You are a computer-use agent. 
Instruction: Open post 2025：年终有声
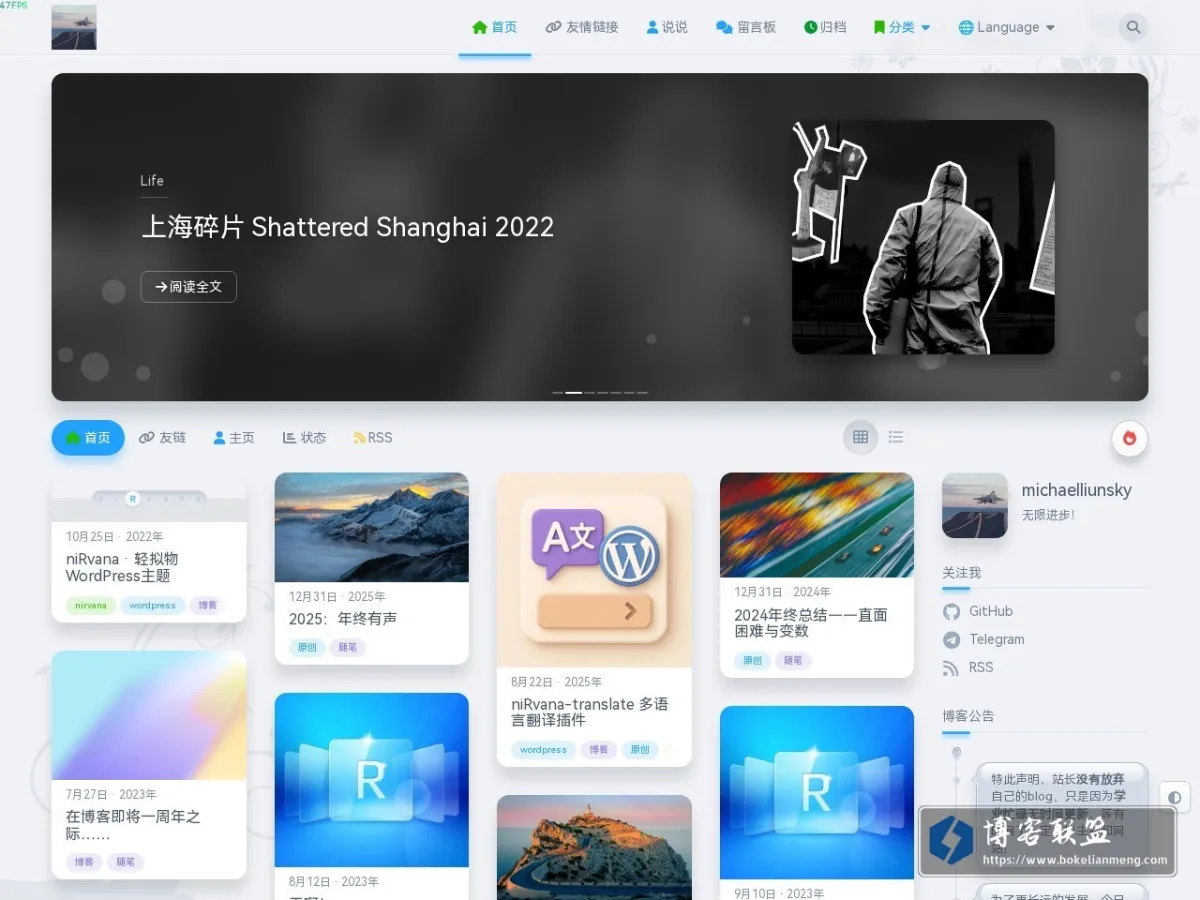click(x=343, y=619)
